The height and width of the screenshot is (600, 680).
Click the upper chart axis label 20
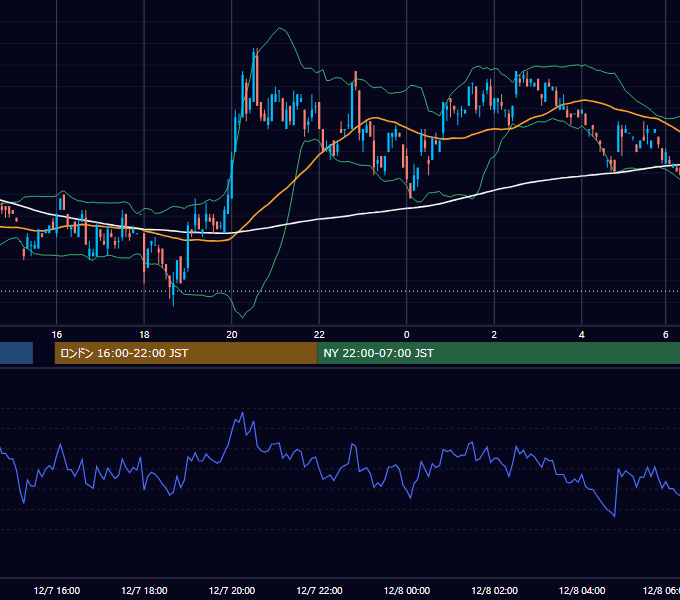coord(232,335)
